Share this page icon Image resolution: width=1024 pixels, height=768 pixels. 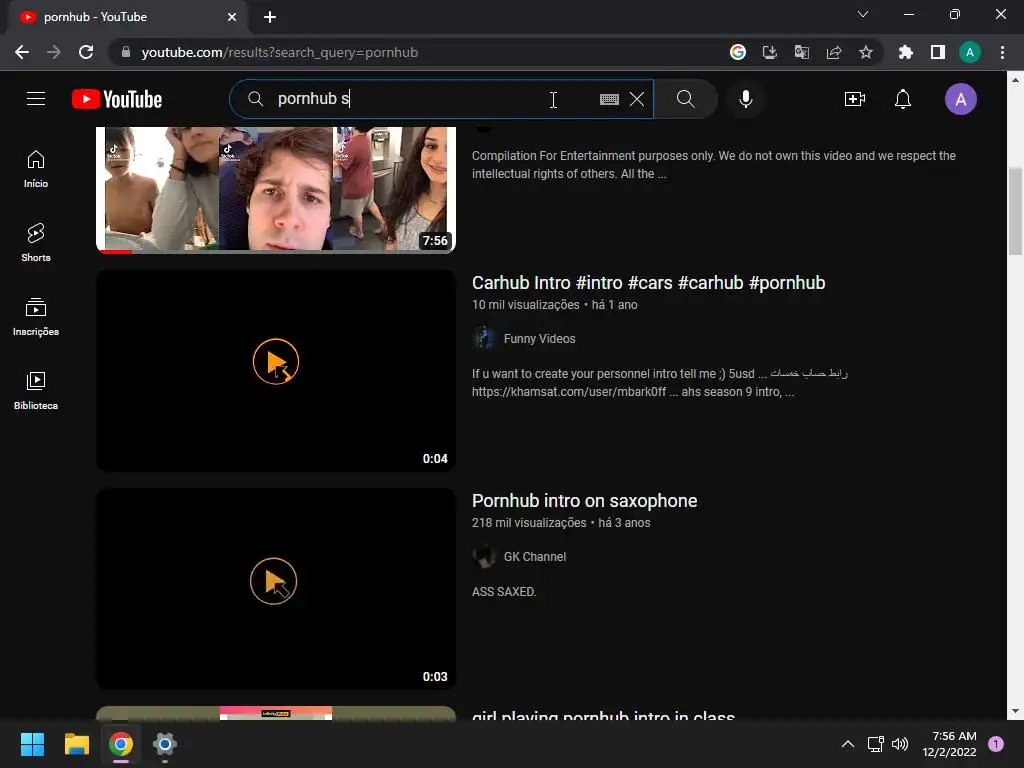pos(833,52)
